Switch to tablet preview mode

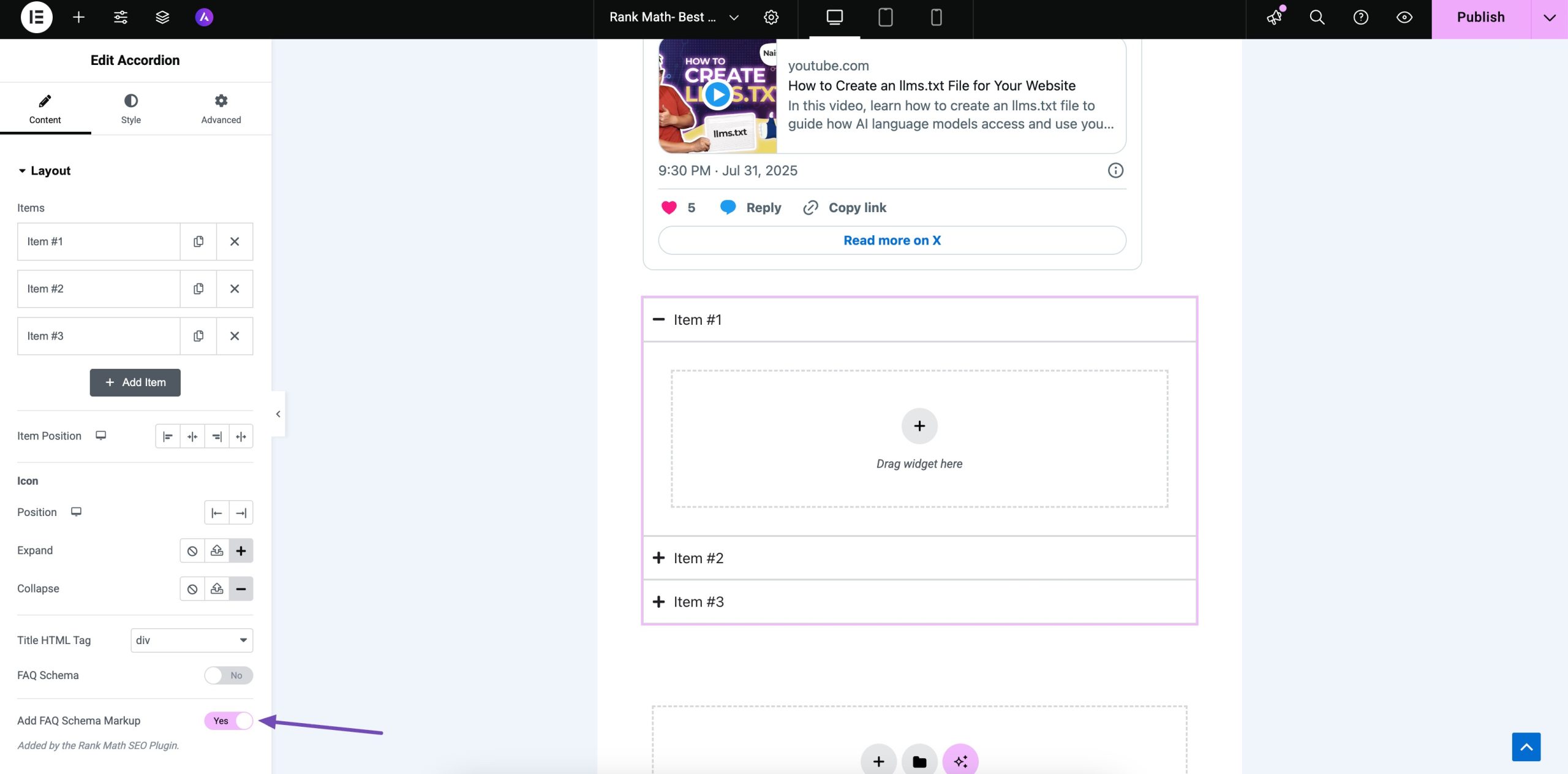tap(884, 18)
